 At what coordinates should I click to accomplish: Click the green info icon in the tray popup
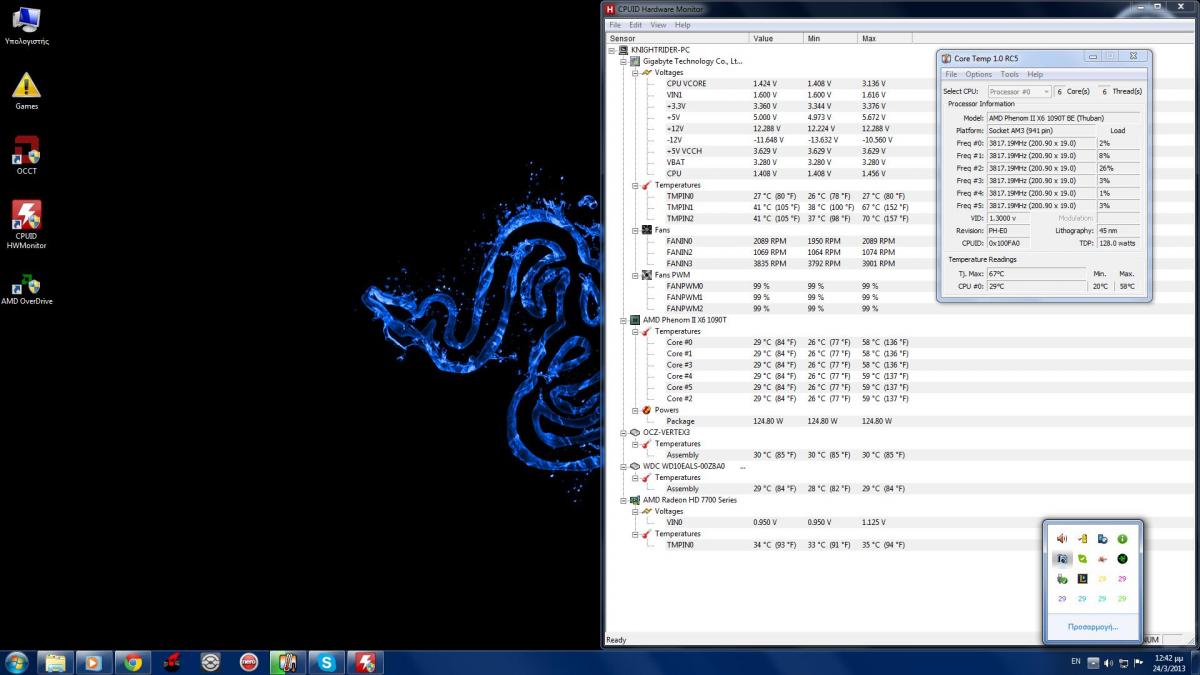[1122, 539]
